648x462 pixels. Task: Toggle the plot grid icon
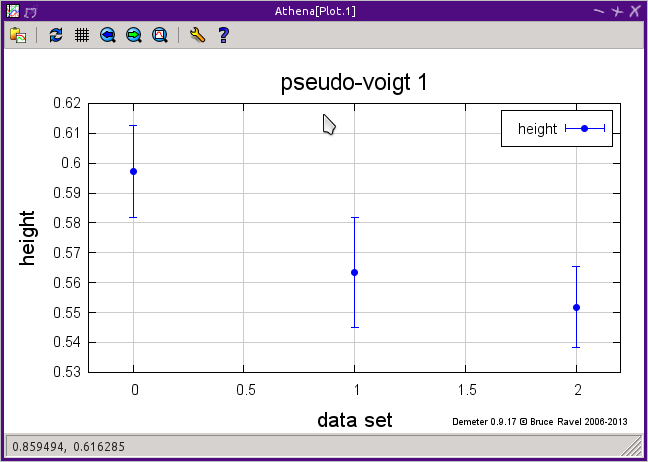[x=82, y=35]
